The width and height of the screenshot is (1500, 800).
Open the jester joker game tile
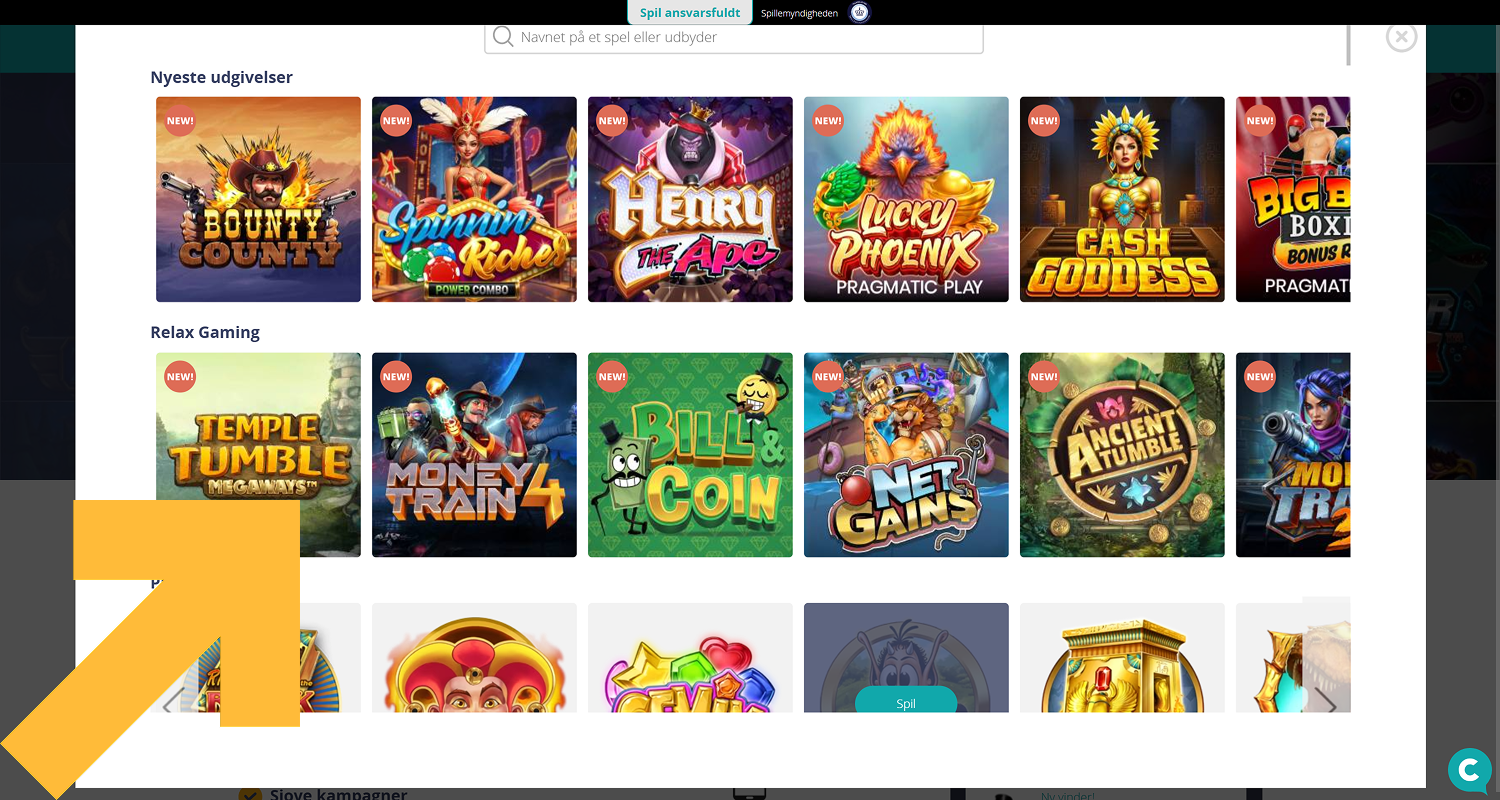point(474,657)
